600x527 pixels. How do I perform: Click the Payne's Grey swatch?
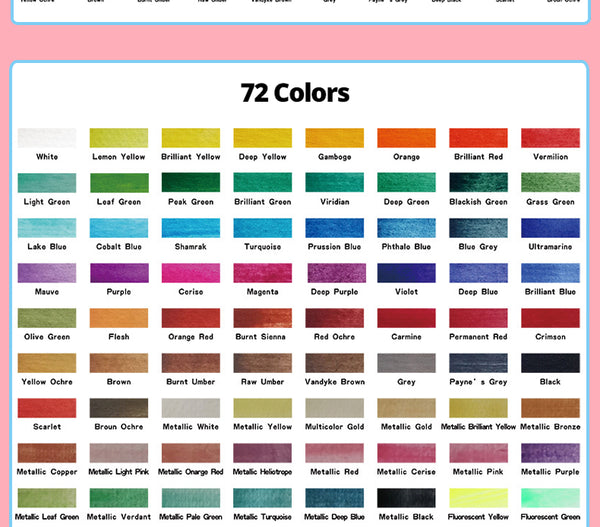point(478,363)
